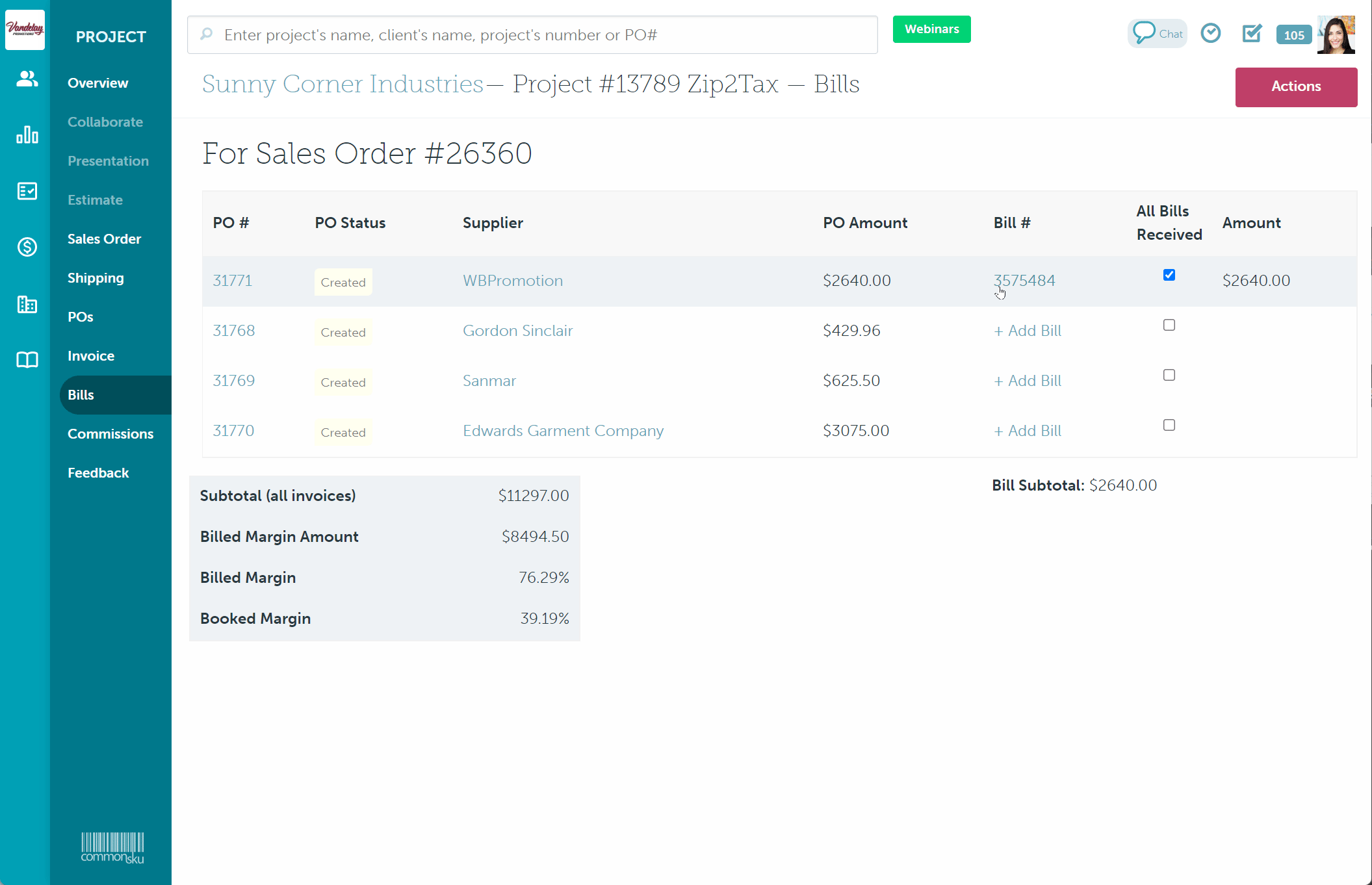Open the notifications counter showing 105
1372x885 pixels.
click(x=1293, y=35)
